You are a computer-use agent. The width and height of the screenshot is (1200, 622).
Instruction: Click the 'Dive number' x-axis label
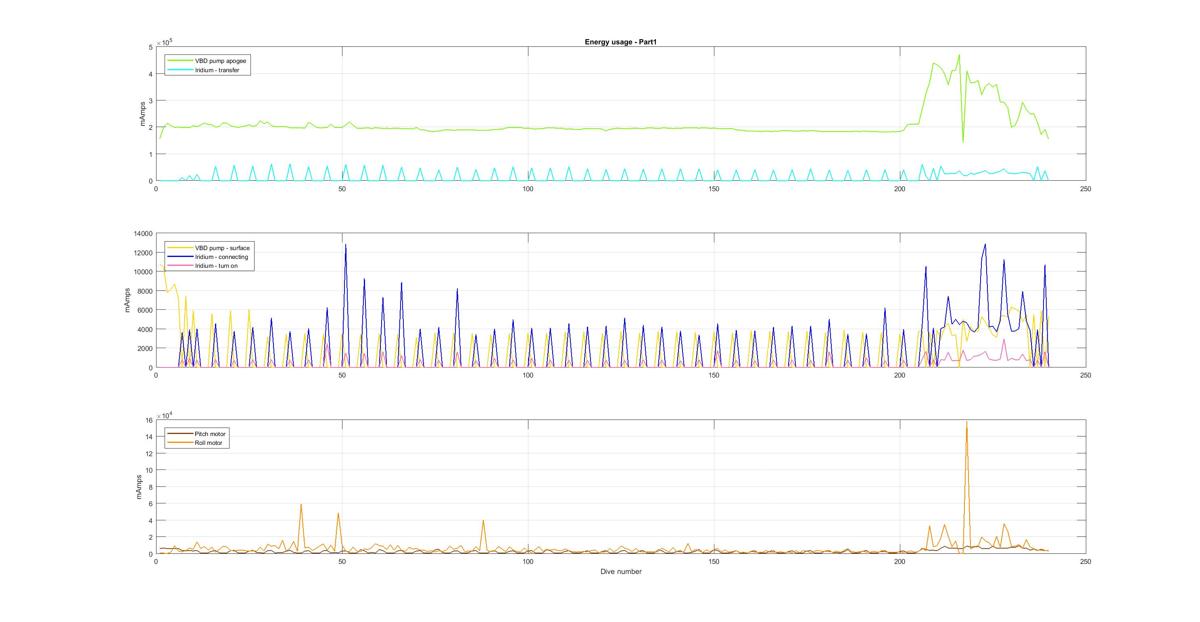click(621, 572)
